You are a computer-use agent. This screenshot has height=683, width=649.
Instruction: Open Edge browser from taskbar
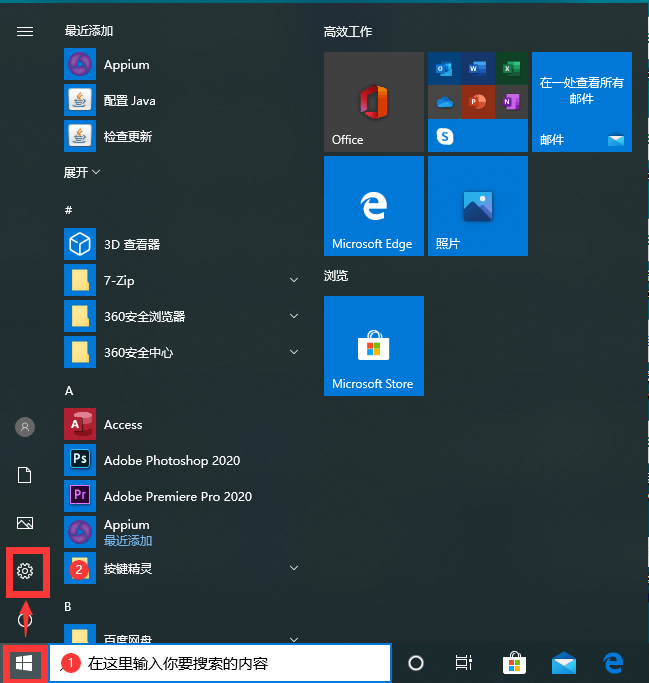tap(613, 663)
